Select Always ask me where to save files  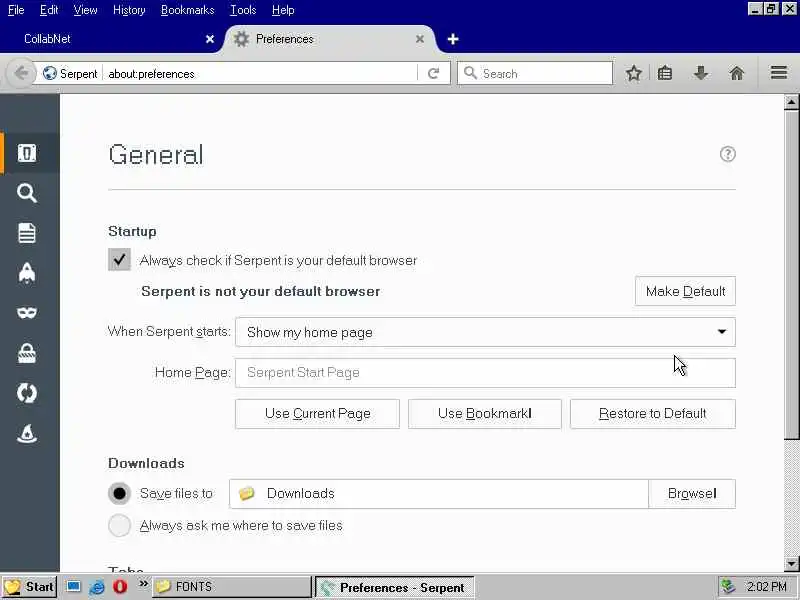tap(119, 525)
